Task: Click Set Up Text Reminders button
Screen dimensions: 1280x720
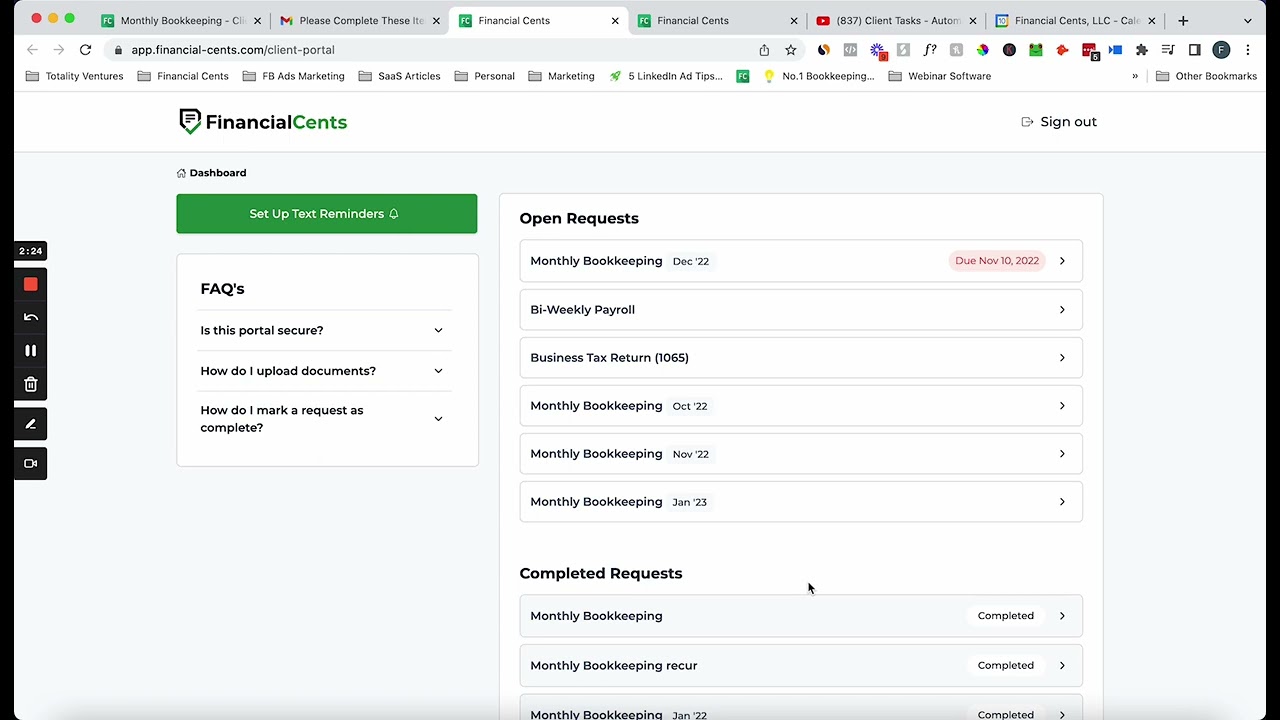Action: [x=327, y=214]
